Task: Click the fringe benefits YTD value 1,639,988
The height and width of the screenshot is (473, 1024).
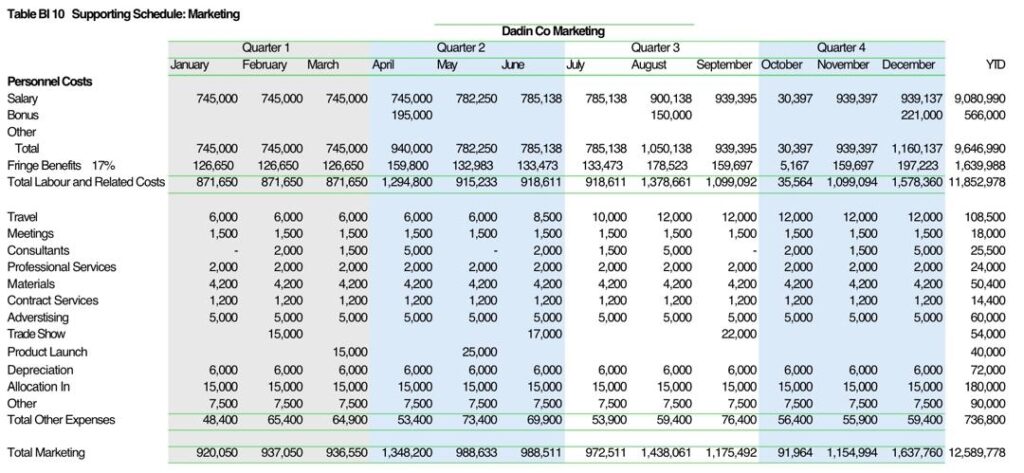Action: click(980, 165)
